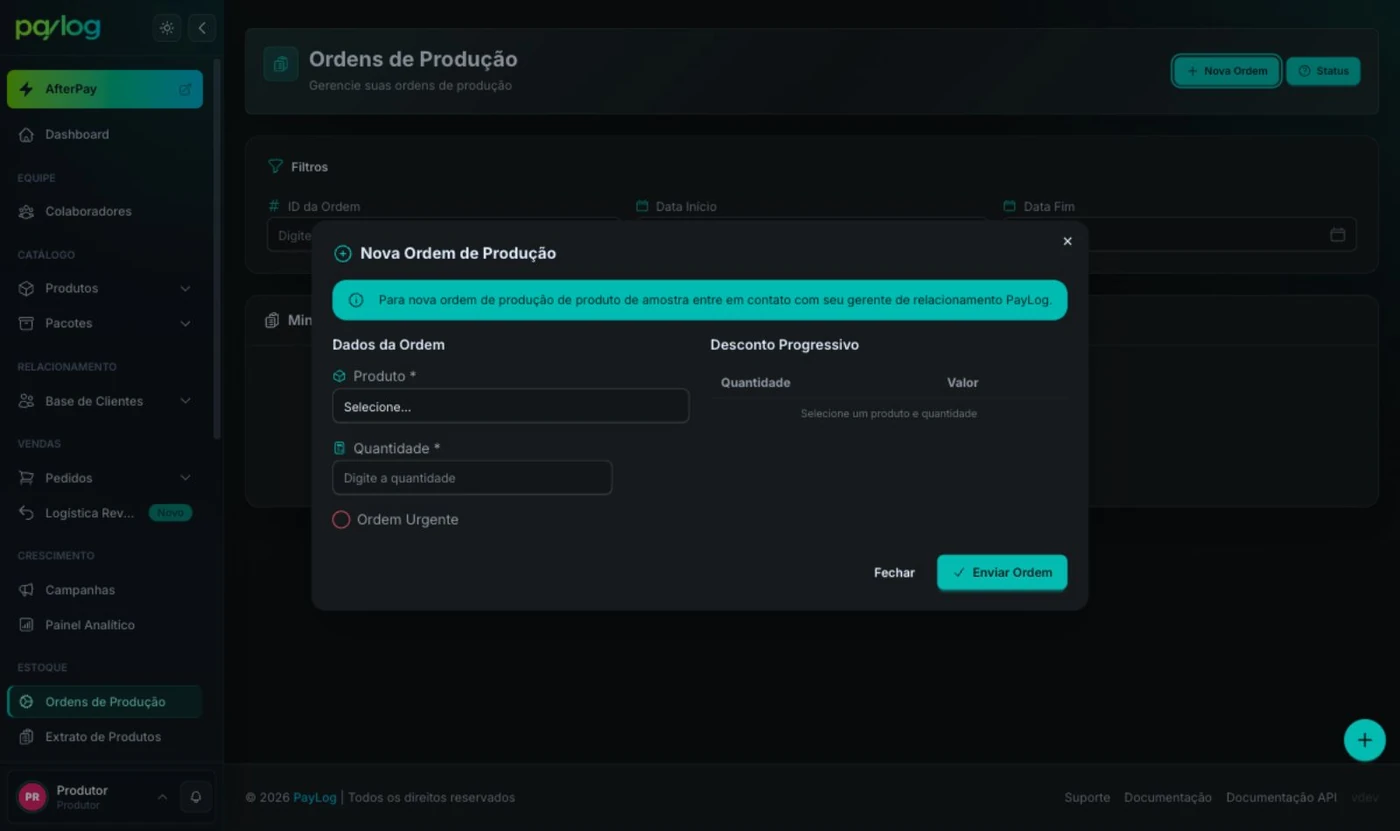Expand the Base de Clientes chevron
The height and width of the screenshot is (831, 1400).
185,401
